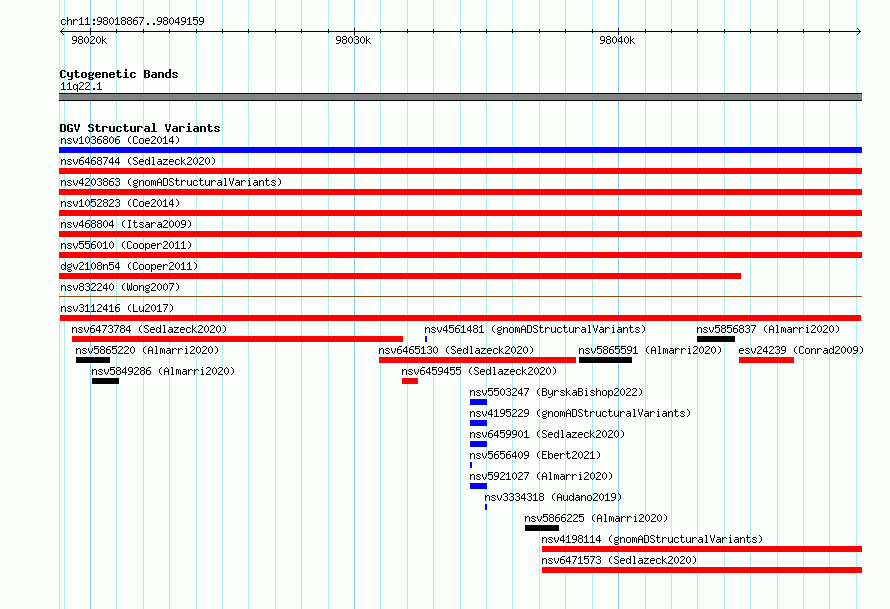Screen dimensions: 890x609
Task: Click nsv6473784 (Sedlazeck2020) label
Action: [x=149, y=329]
